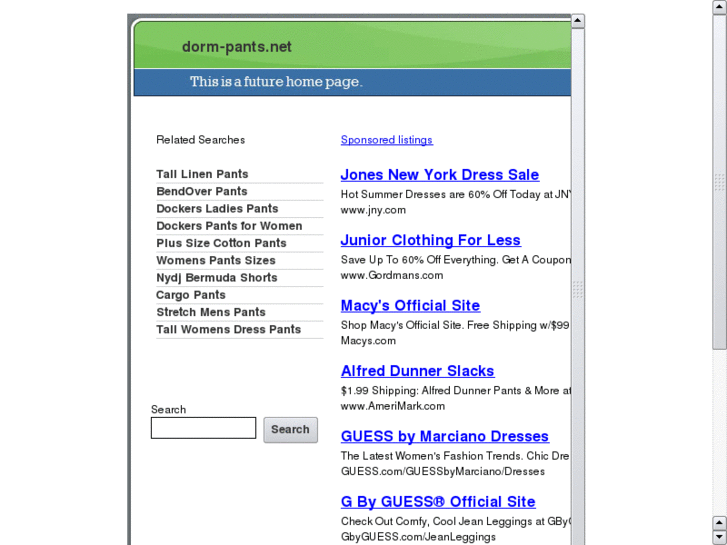Open GUESS by Marciano Dresses ad

pos(445,436)
